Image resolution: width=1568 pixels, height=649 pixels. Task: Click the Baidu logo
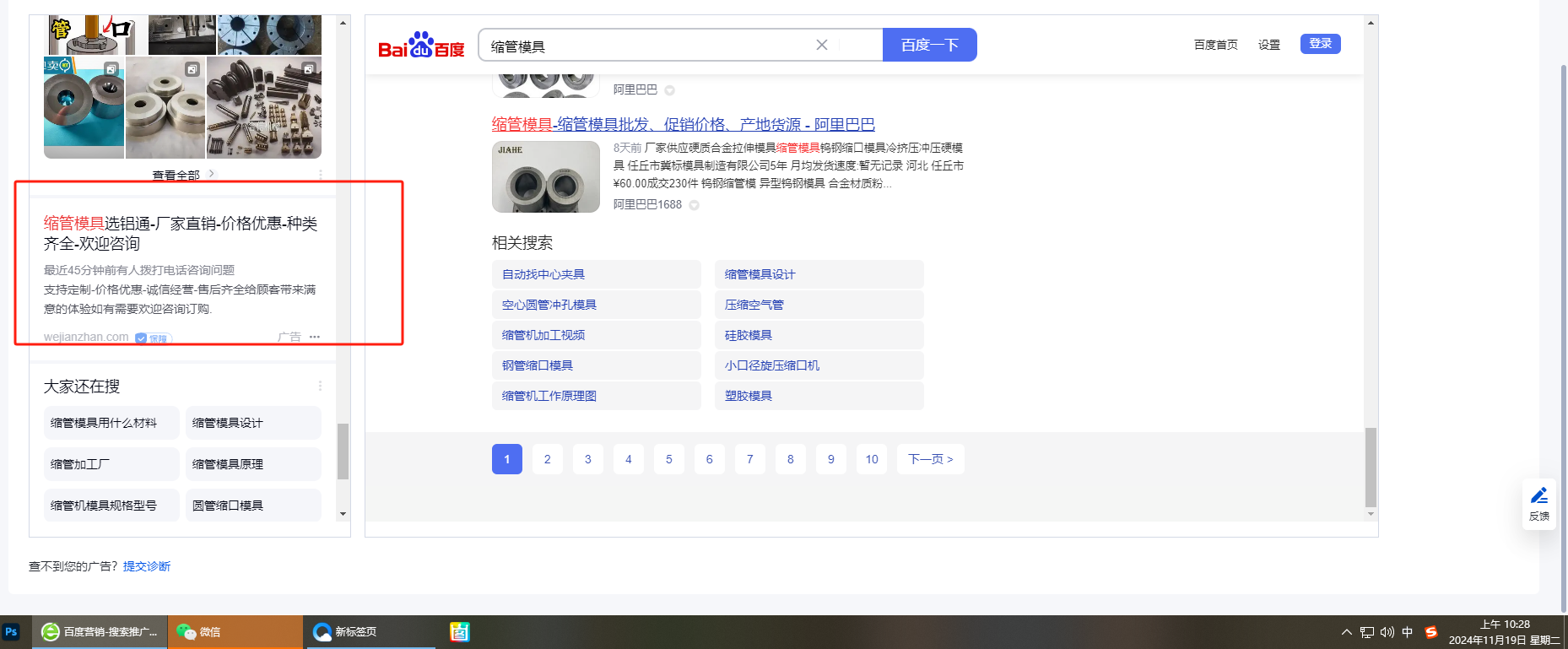pos(420,46)
